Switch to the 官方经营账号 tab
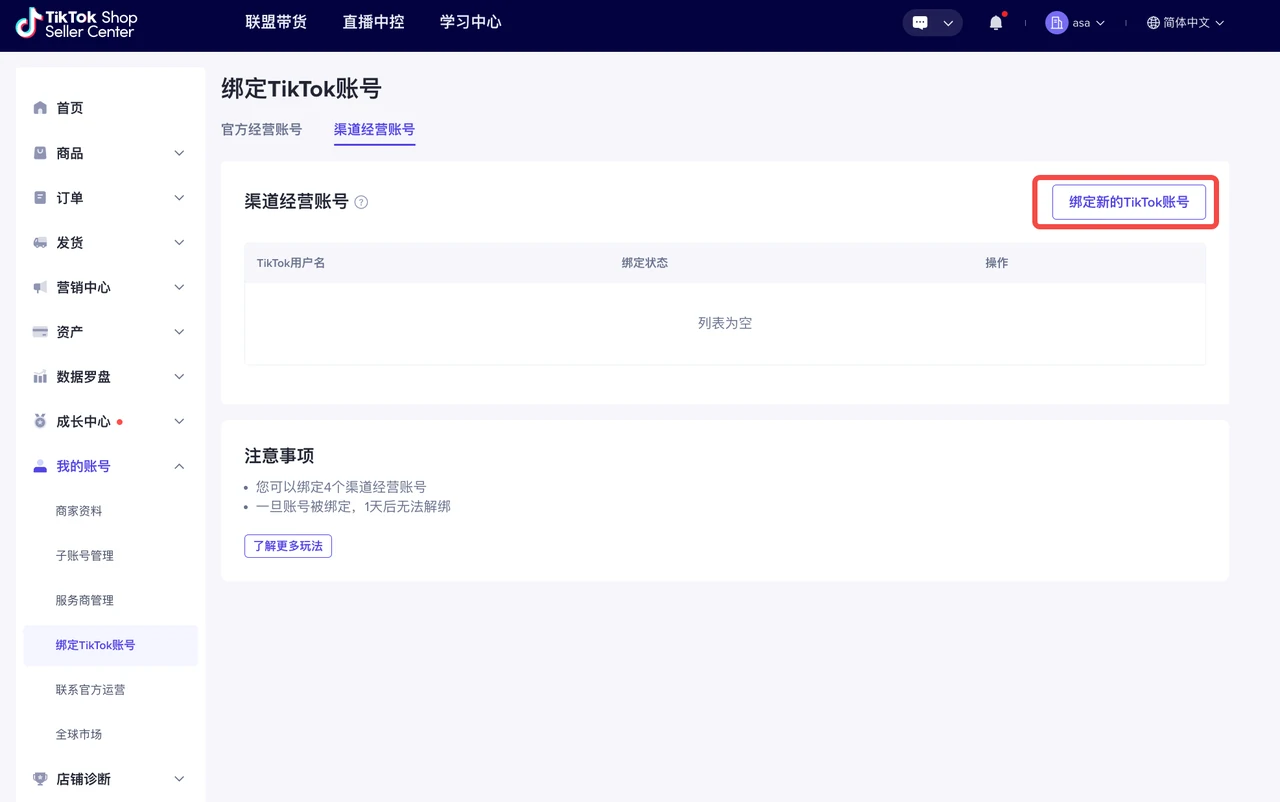 coord(261,129)
